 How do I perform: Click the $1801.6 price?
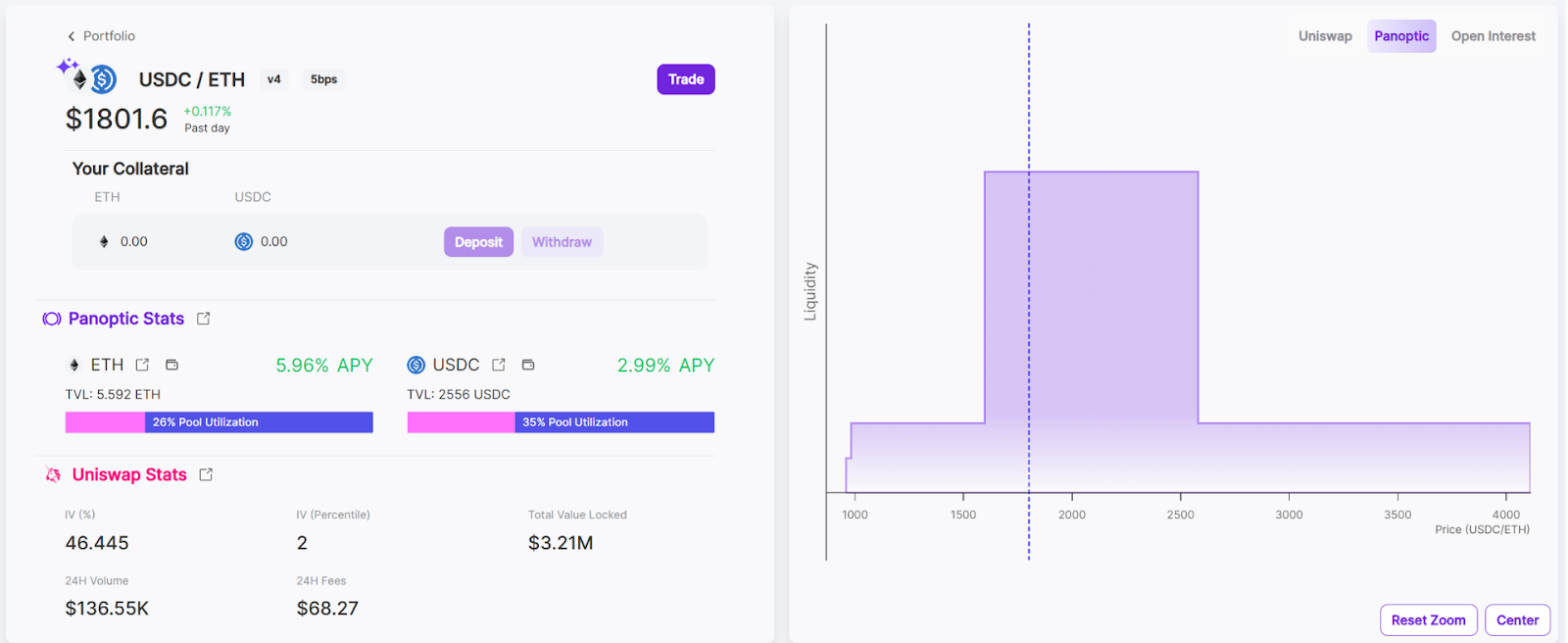[x=117, y=120]
